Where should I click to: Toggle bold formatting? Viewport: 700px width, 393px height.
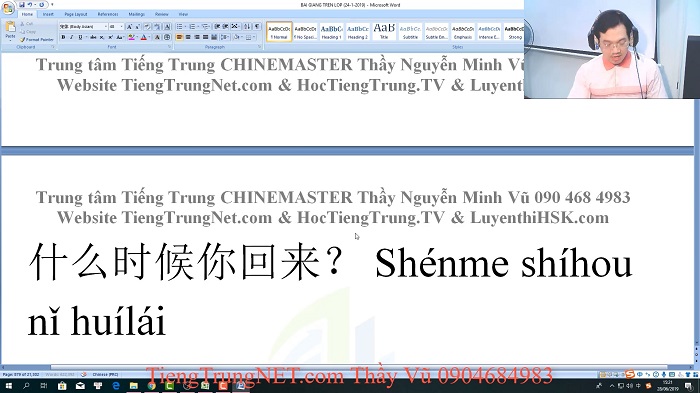click(63, 37)
